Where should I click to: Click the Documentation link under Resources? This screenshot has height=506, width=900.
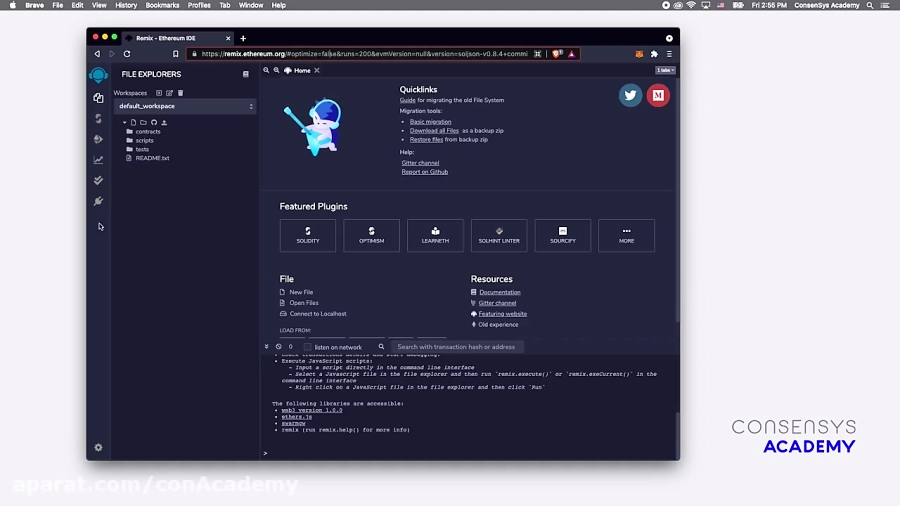(x=499, y=292)
